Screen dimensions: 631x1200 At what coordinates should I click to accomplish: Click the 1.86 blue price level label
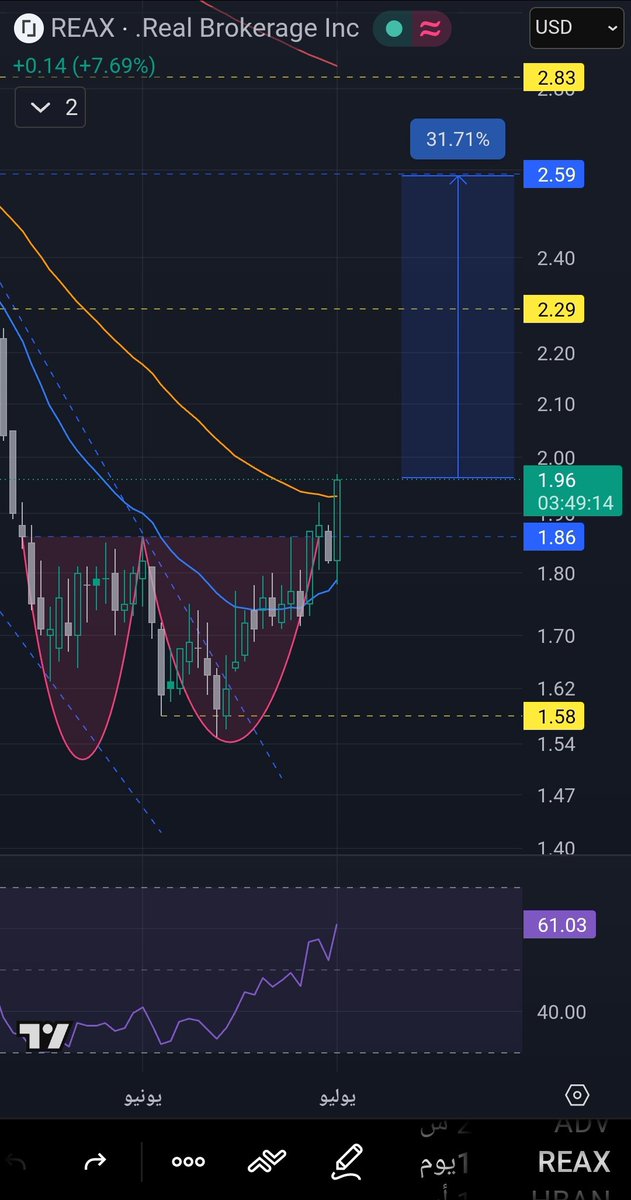[553, 538]
